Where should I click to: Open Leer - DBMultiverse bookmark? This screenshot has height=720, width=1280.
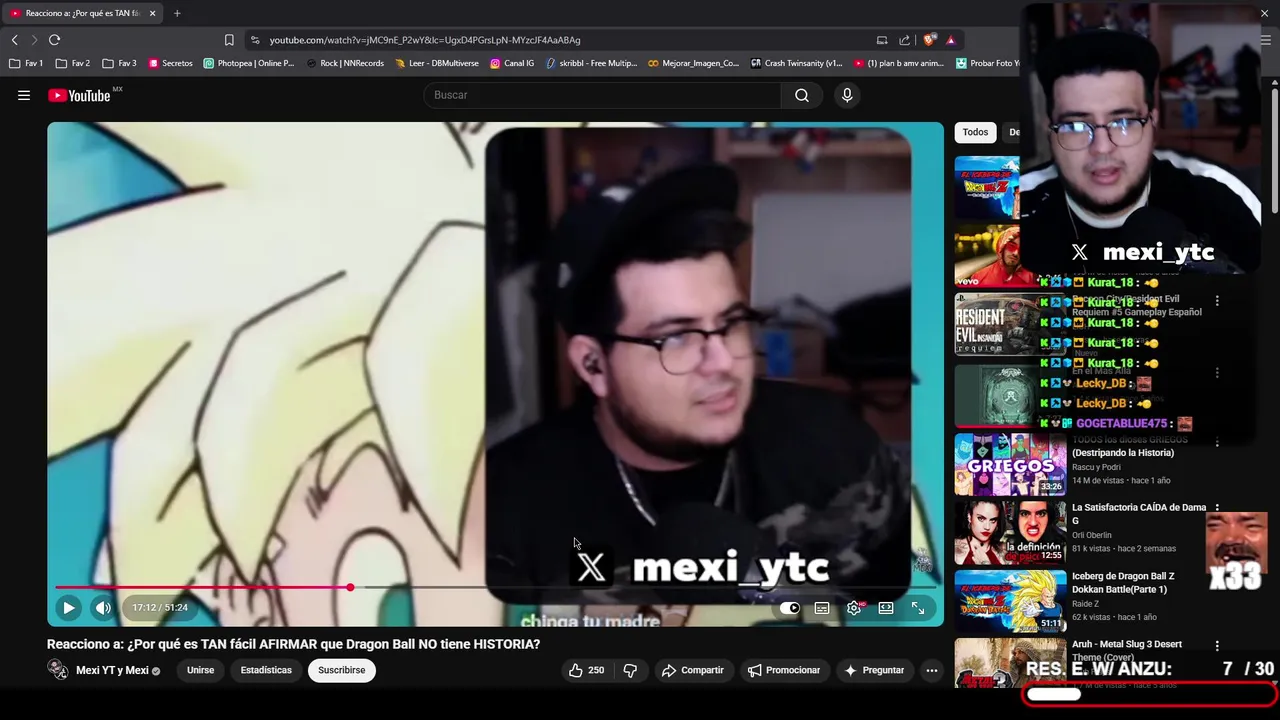[437, 63]
